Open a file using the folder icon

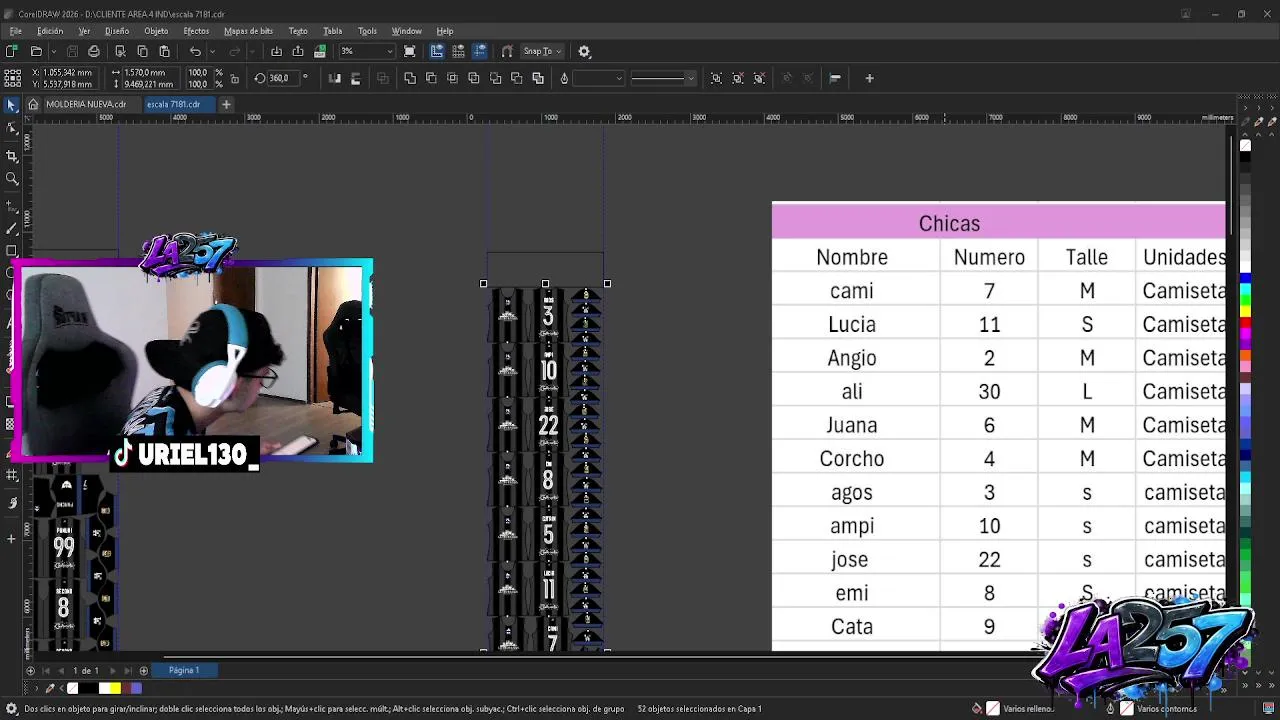click(36, 51)
